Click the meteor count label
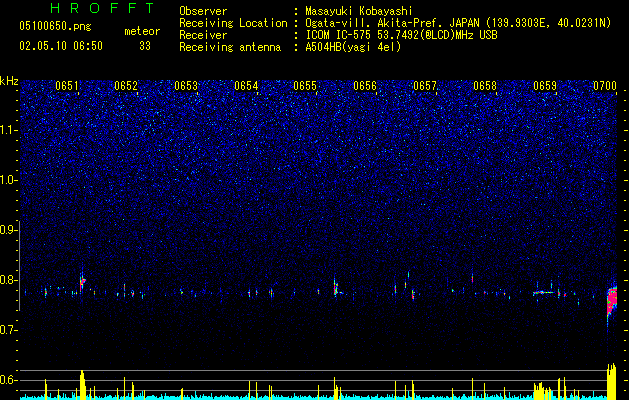Image resolution: width=629 pixels, height=400 pixels. click(x=142, y=31)
